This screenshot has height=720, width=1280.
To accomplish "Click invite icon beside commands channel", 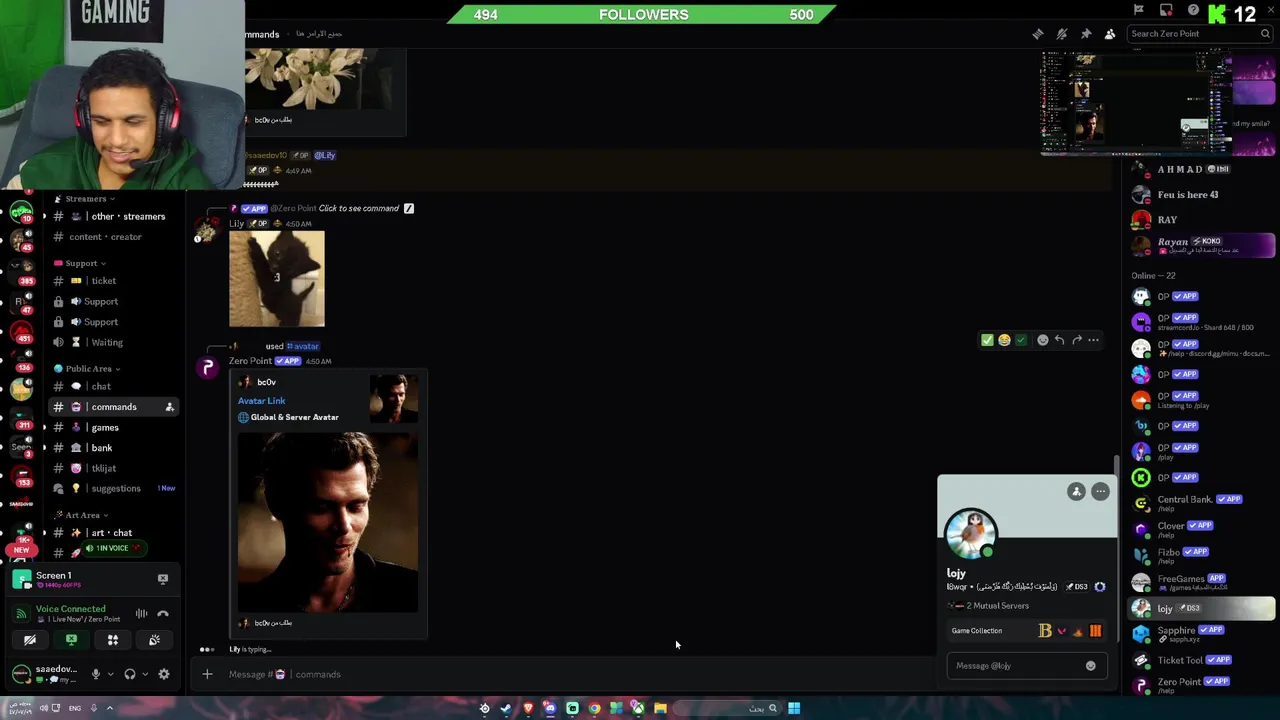I will tap(169, 407).
